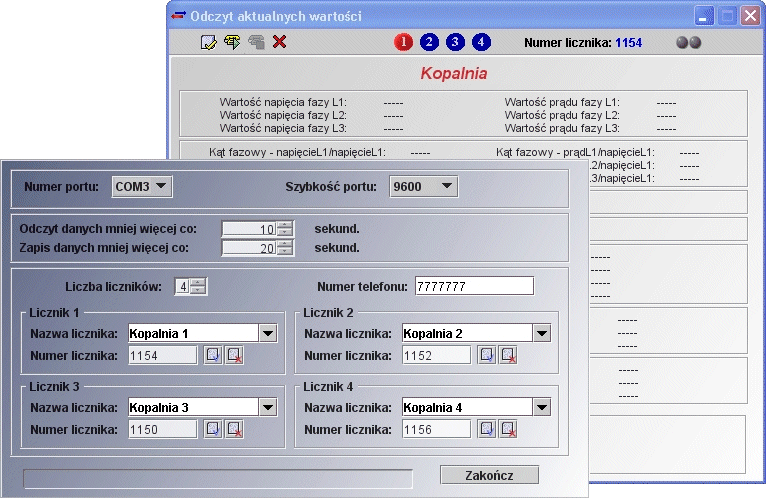
Task: Expand Licznik 3 name dropdown Kopalnia 3
Action: click(x=267, y=407)
